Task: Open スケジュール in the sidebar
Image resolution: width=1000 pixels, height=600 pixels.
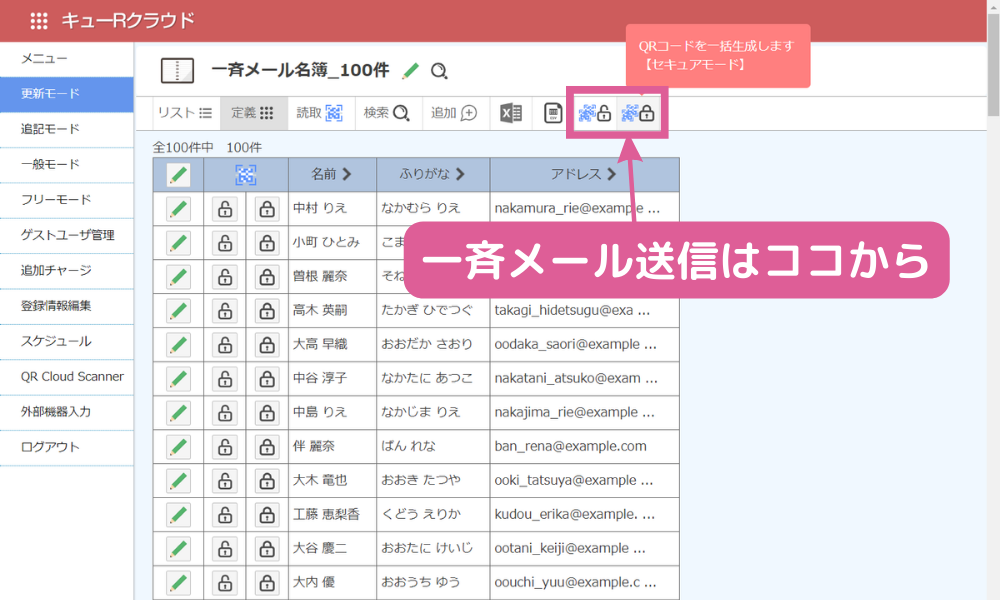Action: 66,341
